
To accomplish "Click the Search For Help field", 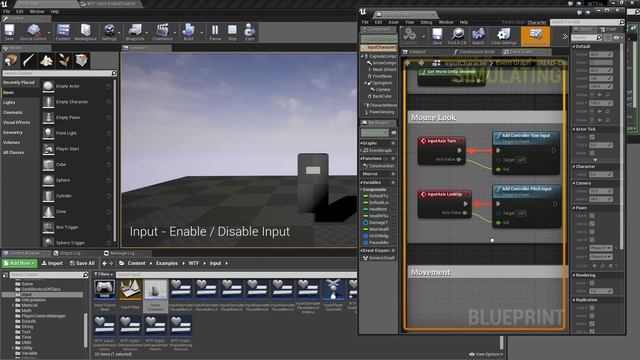I will click(x=587, y=22).
